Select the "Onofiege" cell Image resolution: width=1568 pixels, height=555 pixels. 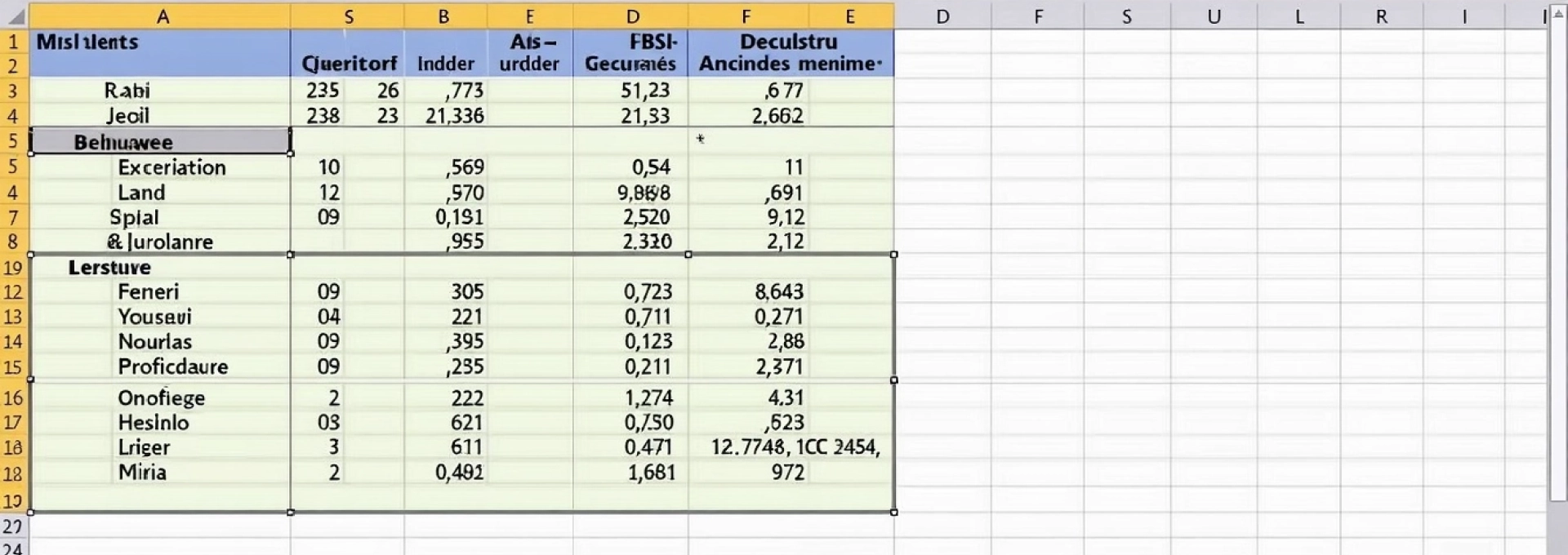point(160,398)
